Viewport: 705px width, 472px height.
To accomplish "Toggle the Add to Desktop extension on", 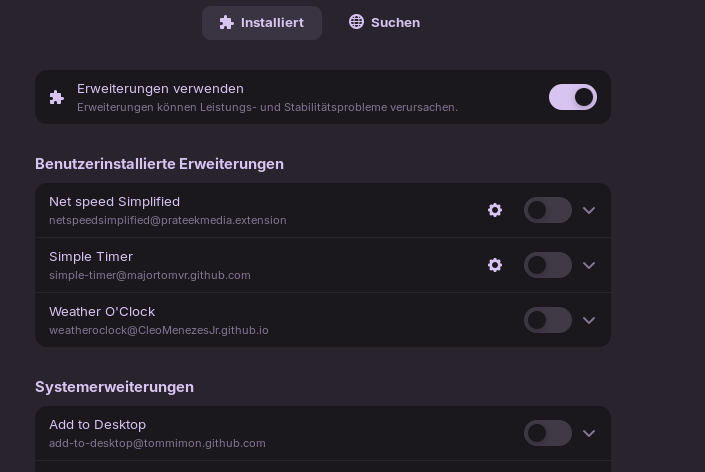I will coord(548,433).
